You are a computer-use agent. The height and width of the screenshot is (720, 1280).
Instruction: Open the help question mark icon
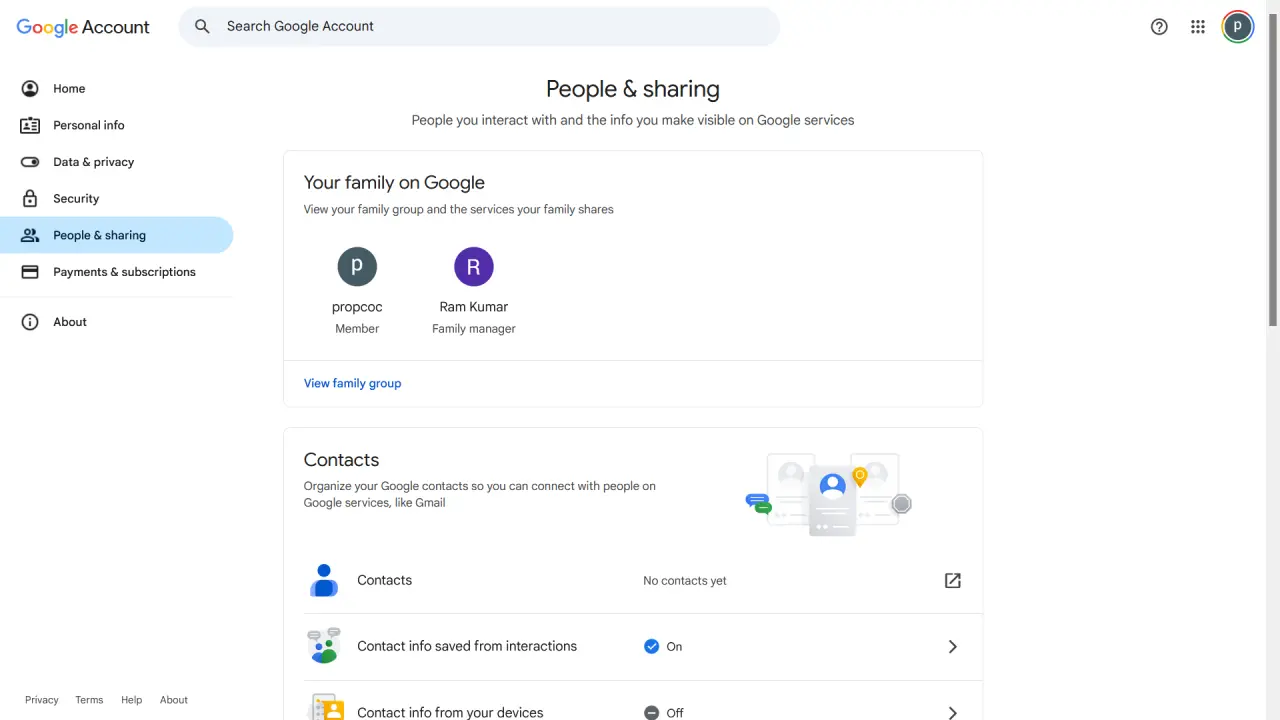pos(1159,27)
